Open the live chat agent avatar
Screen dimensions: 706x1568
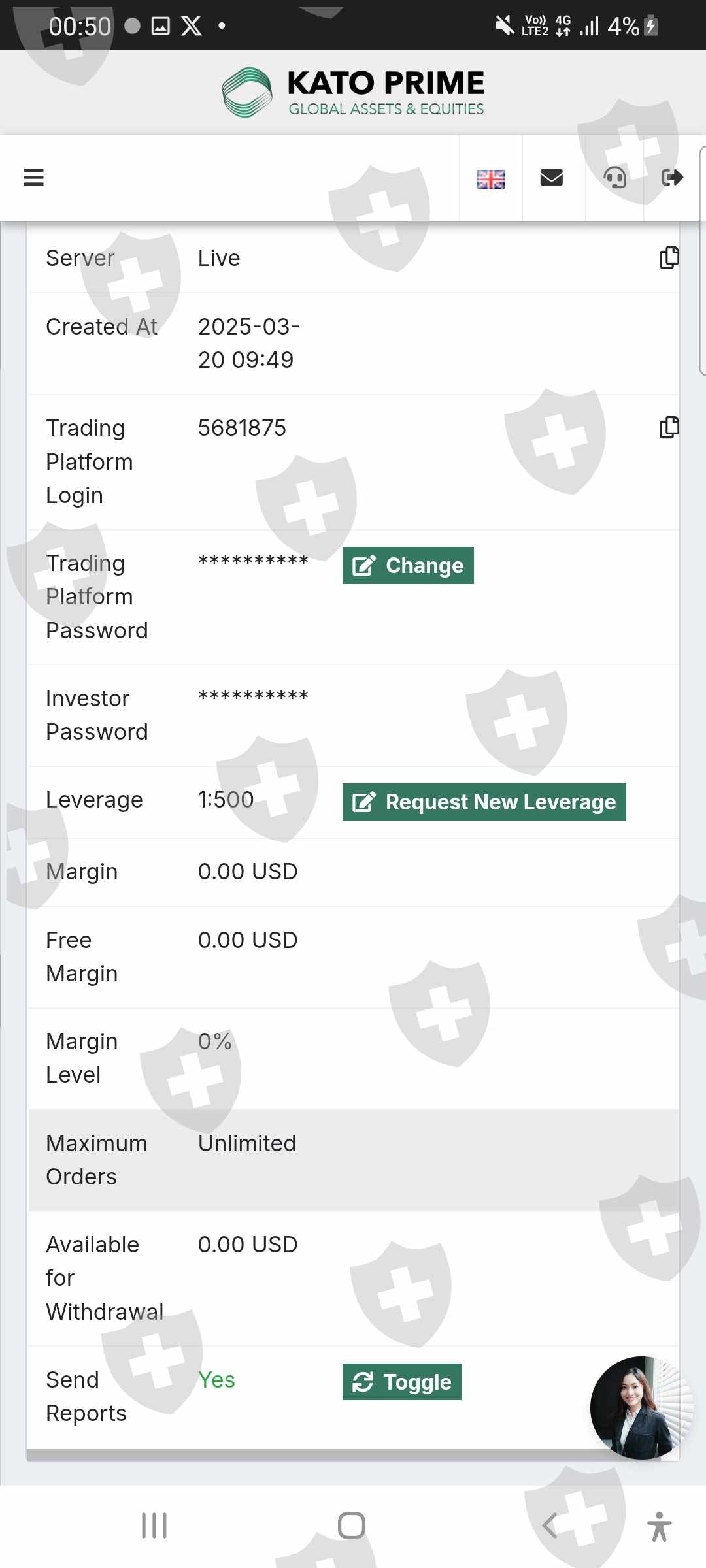[641, 1408]
